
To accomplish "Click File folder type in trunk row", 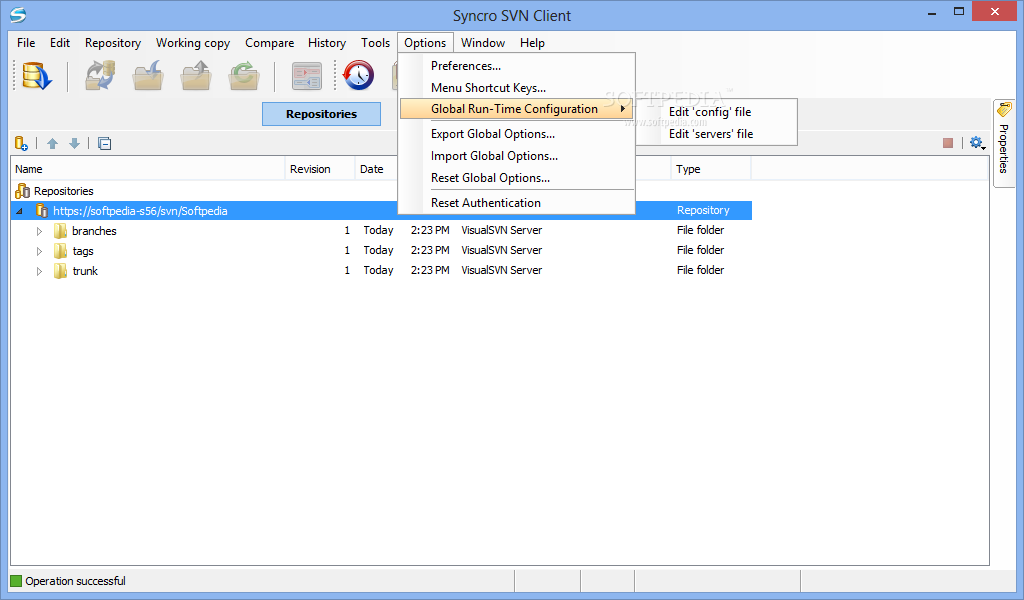I will [700, 270].
